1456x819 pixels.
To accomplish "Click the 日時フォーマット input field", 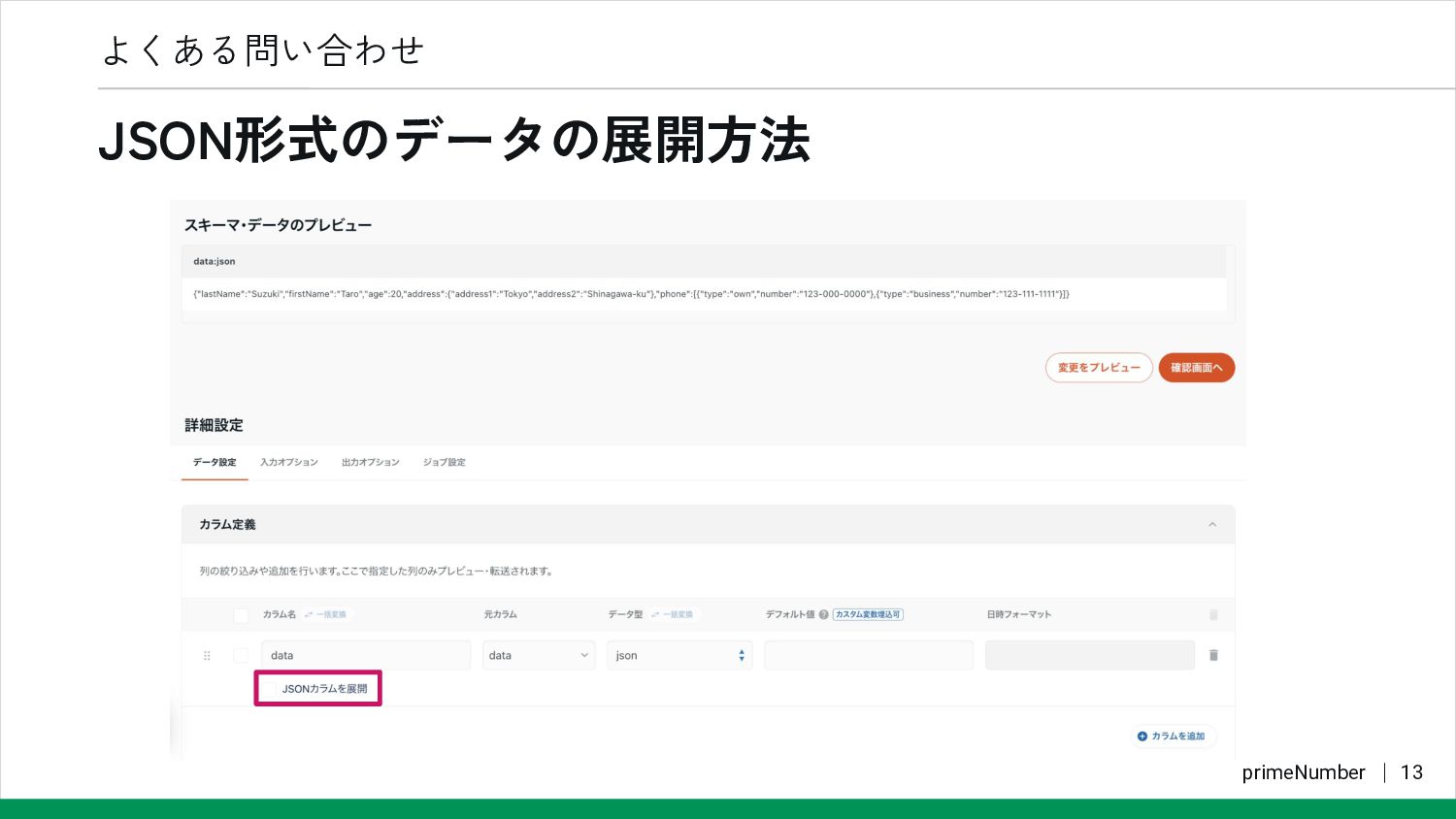I will 1090,655.
